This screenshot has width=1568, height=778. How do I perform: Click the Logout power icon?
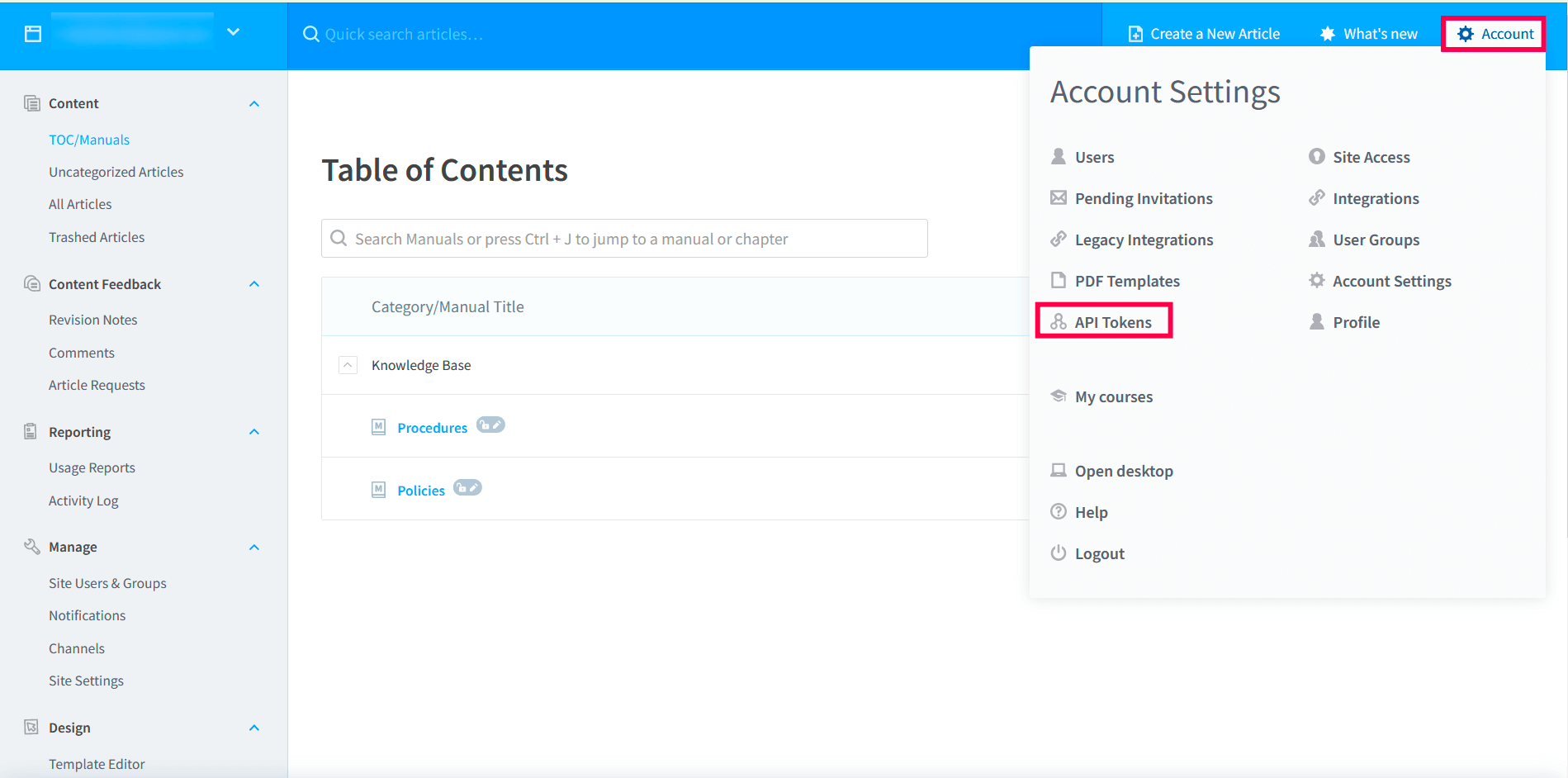coord(1058,553)
